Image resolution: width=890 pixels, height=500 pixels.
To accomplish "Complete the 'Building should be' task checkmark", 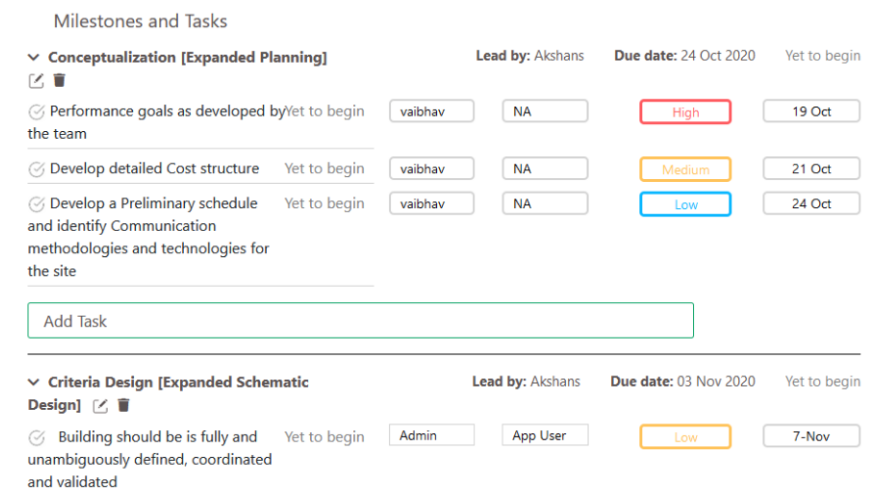I will 37,438.
